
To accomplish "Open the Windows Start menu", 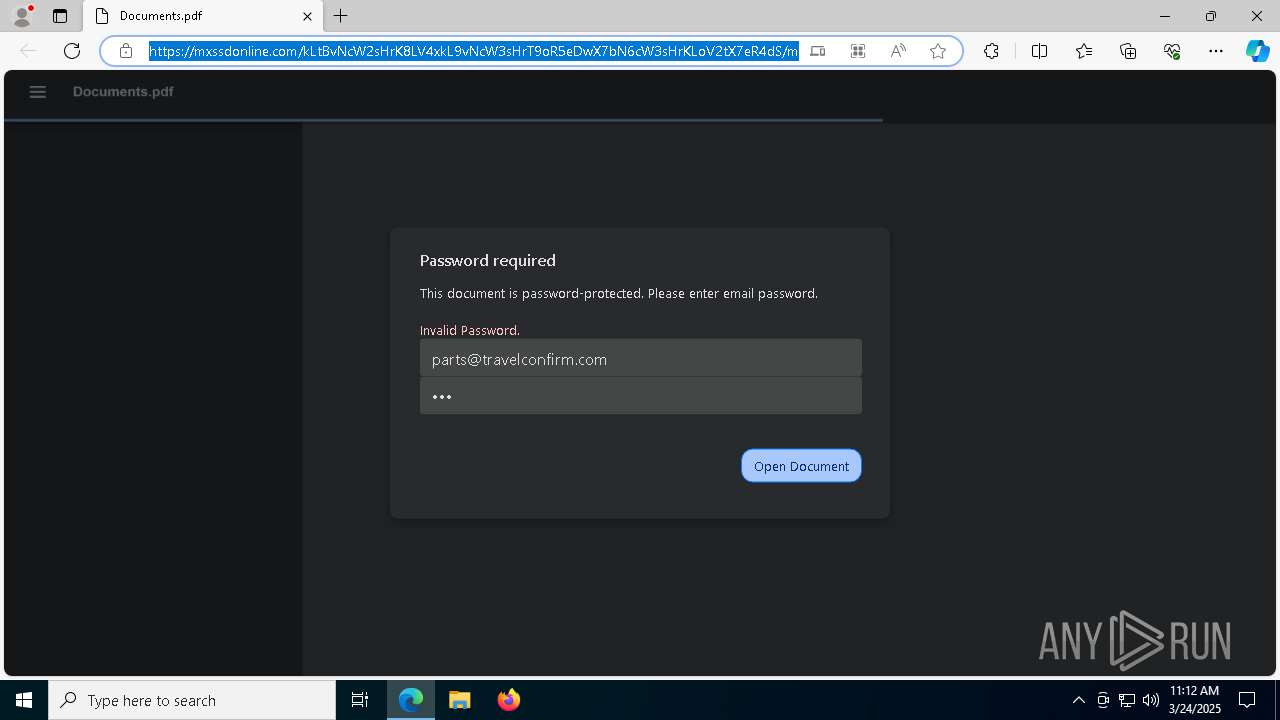I will point(24,700).
